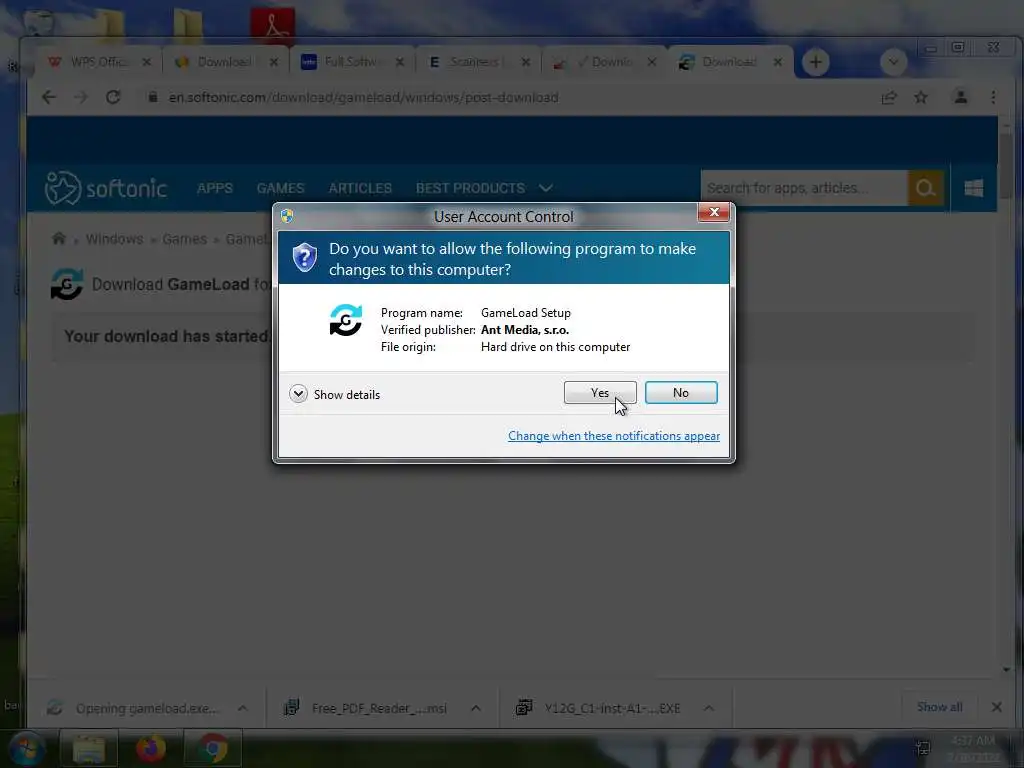This screenshot has width=1024, height=768.
Task: Close the User Account Control dialog
Action: coord(714,212)
